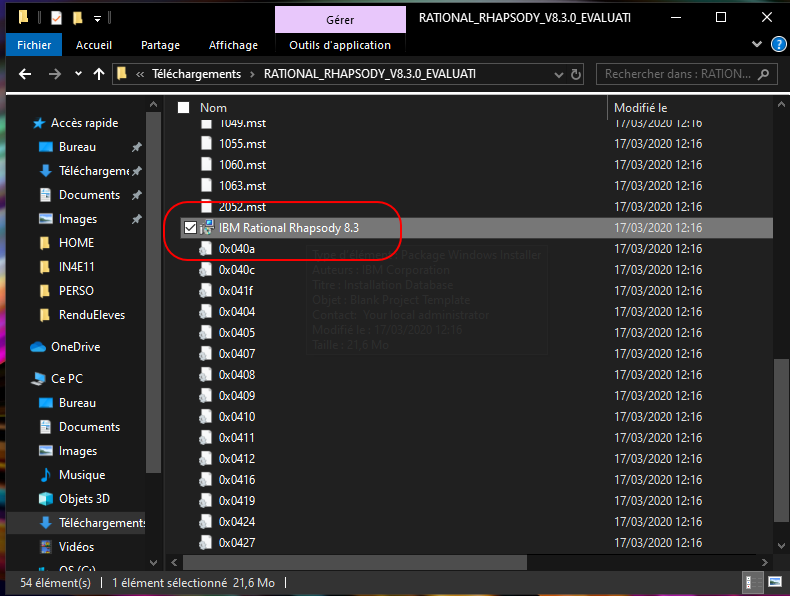This screenshot has width=790, height=596.
Task: Open Customize Quick Access Toolbar dropdown
Action: [x=97, y=19]
